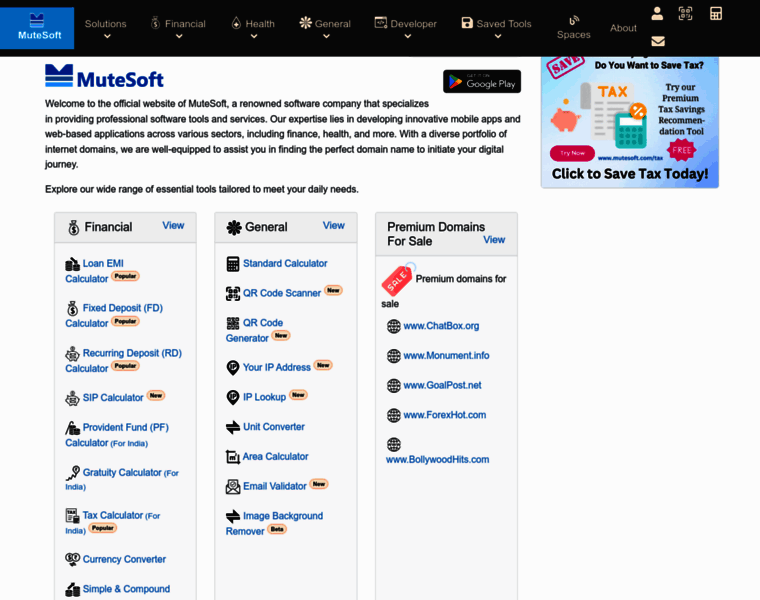This screenshot has width=760, height=600.
Task: Click the envelope contact icon
Action: 658,41
